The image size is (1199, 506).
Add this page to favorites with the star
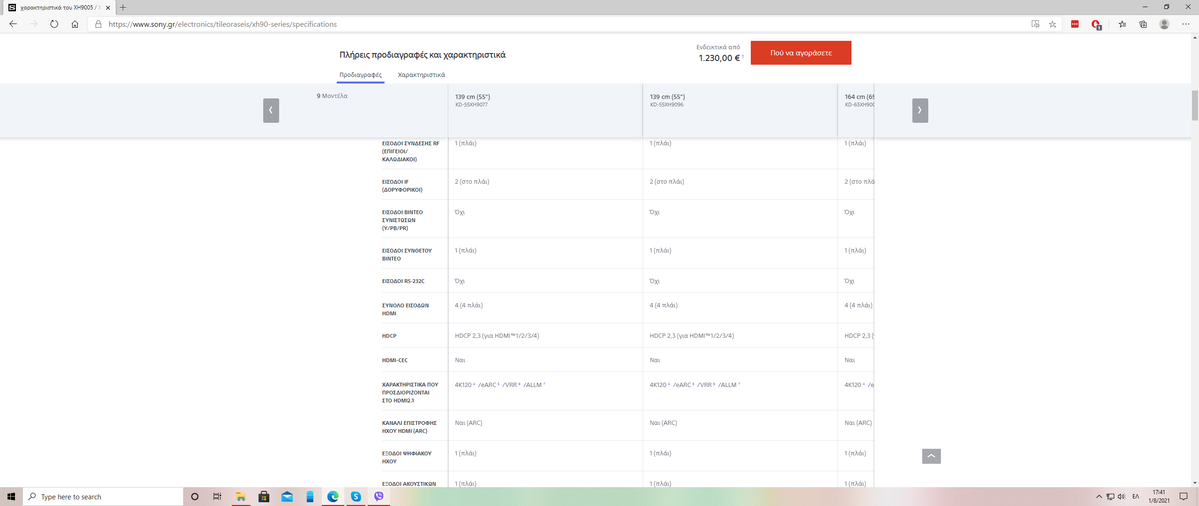[1053, 24]
